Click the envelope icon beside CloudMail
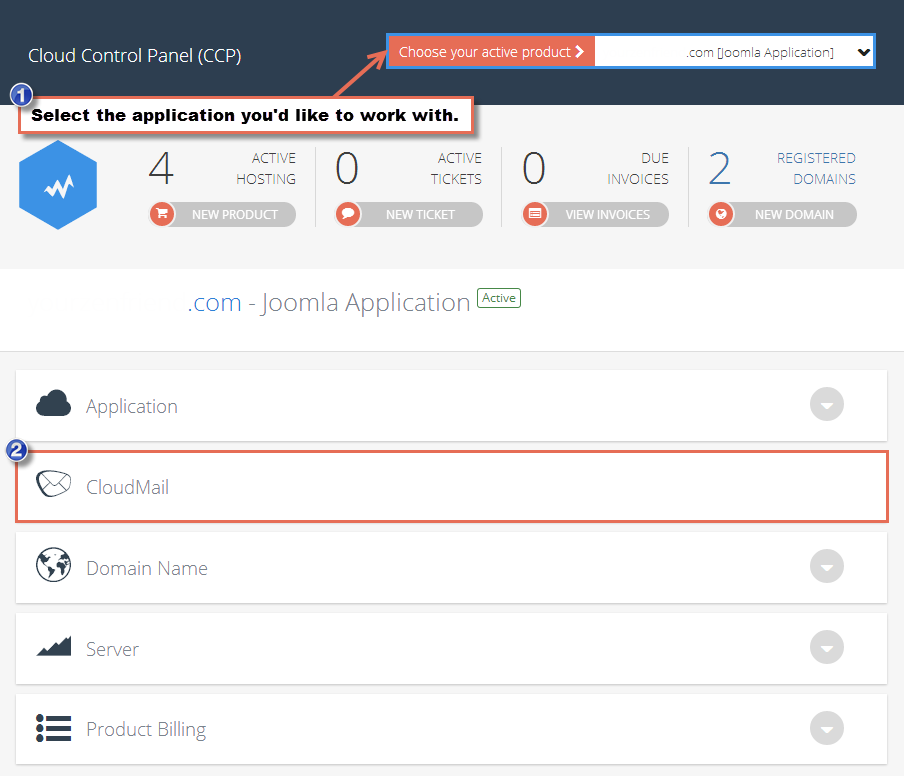The height and width of the screenshot is (776, 904). point(54,484)
